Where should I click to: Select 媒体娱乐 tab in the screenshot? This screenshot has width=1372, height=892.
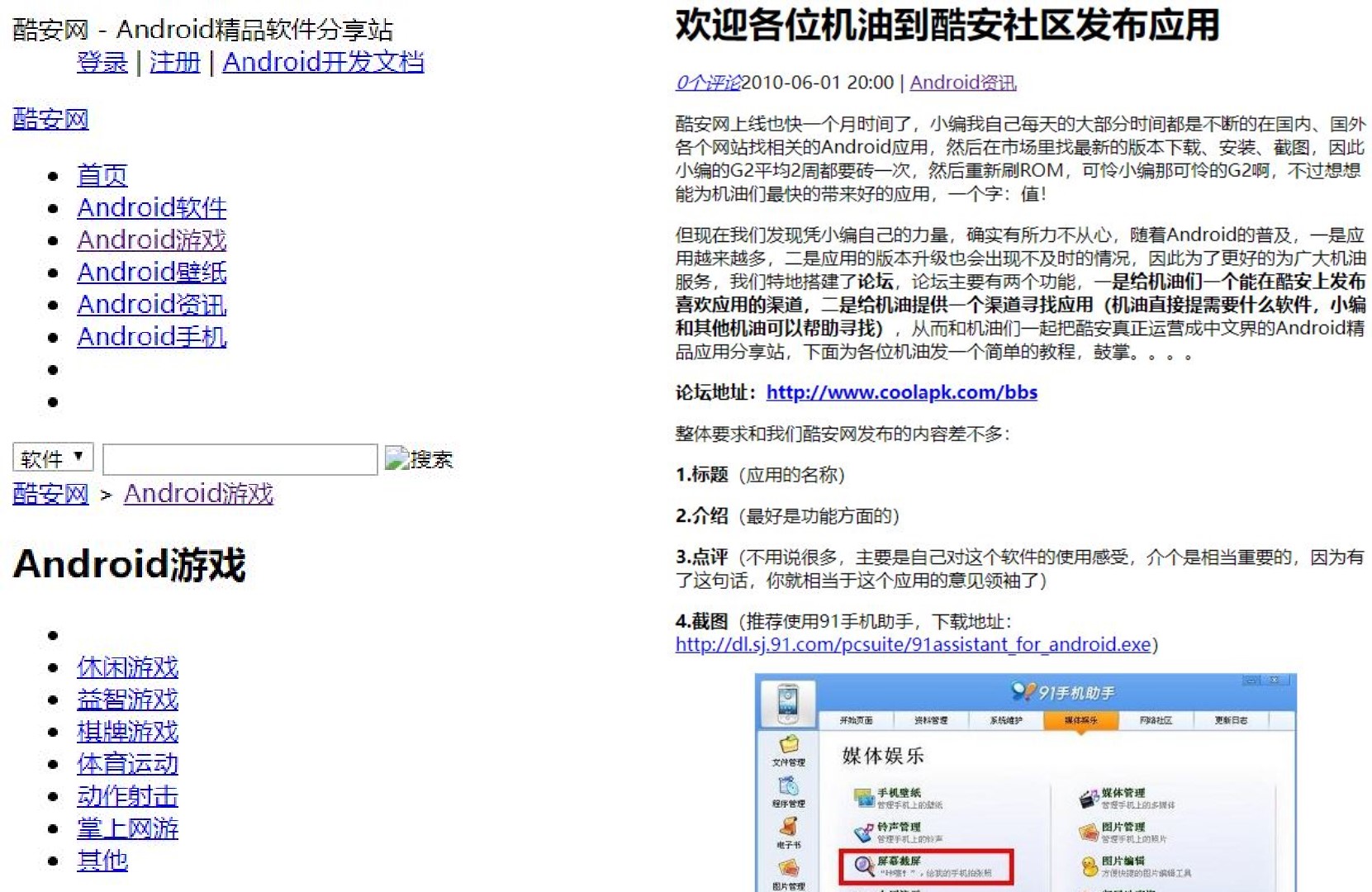[x=1080, y=720]
